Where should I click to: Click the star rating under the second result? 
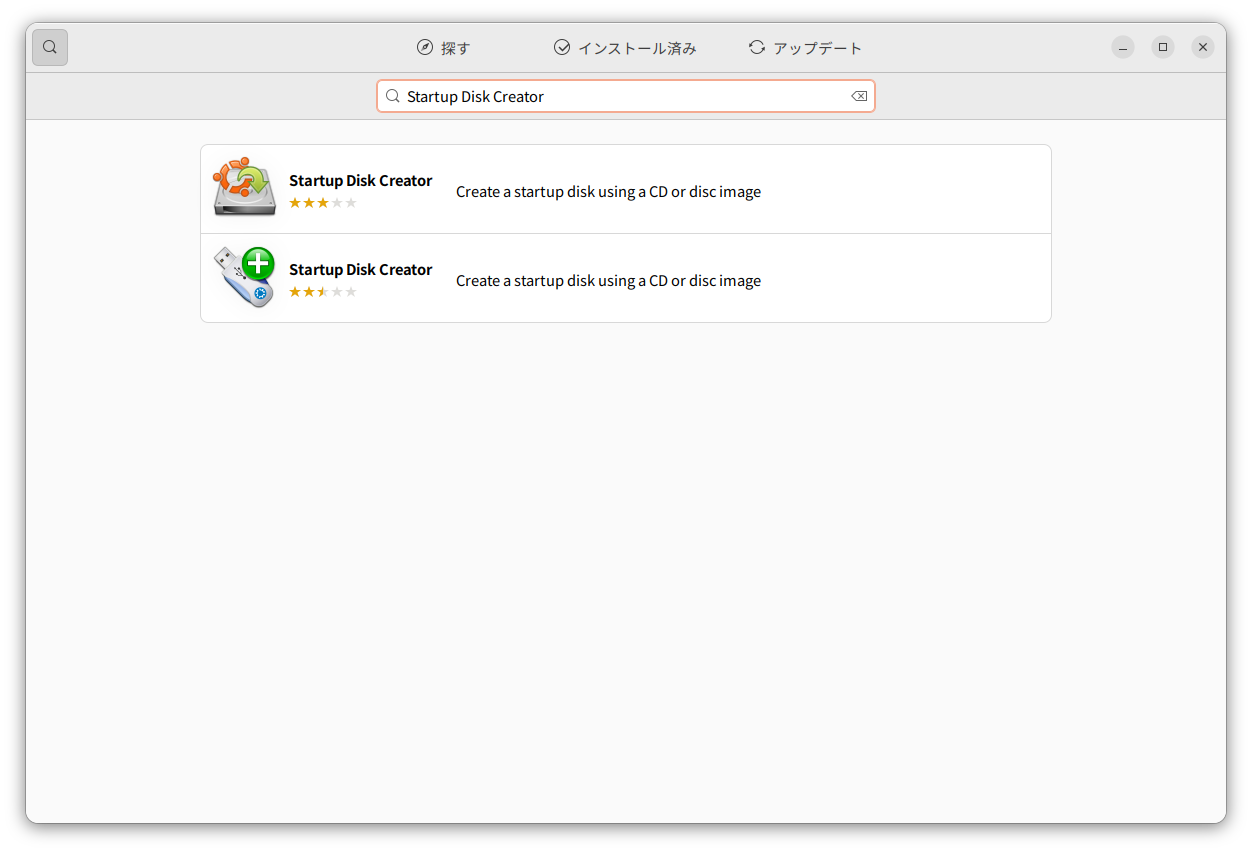point(323,291)
